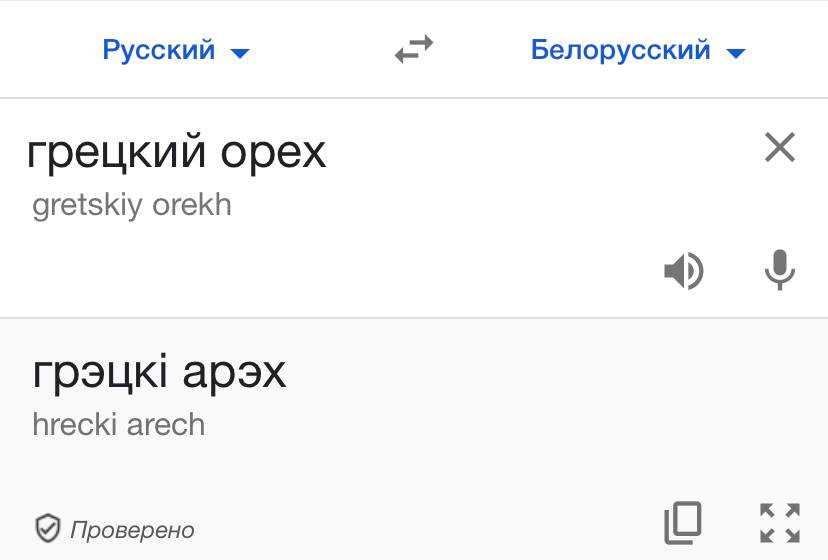Click the Проверено verified label
This screenshot has width=828, height=560.
132,530
